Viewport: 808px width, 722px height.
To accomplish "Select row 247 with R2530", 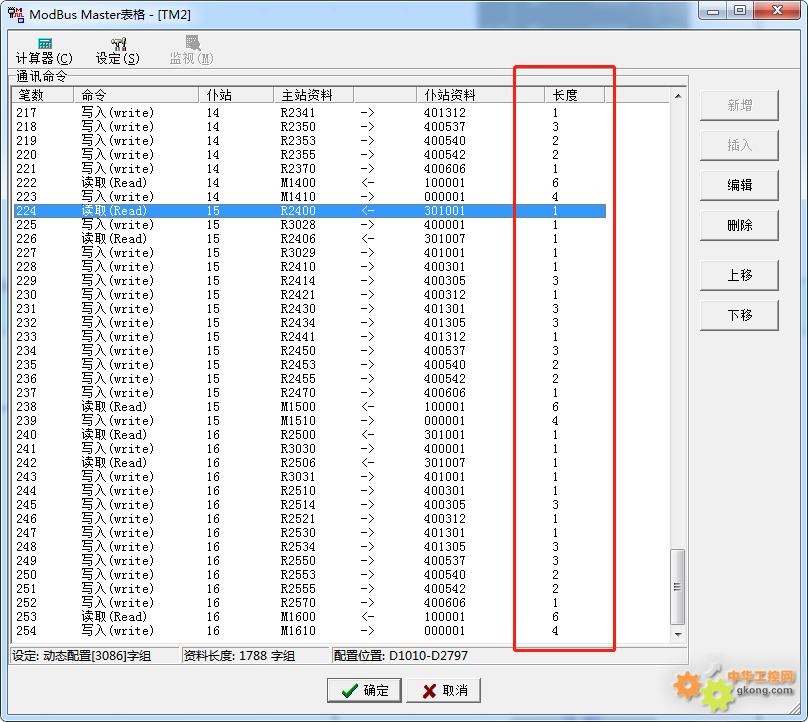I will point(309,532).
